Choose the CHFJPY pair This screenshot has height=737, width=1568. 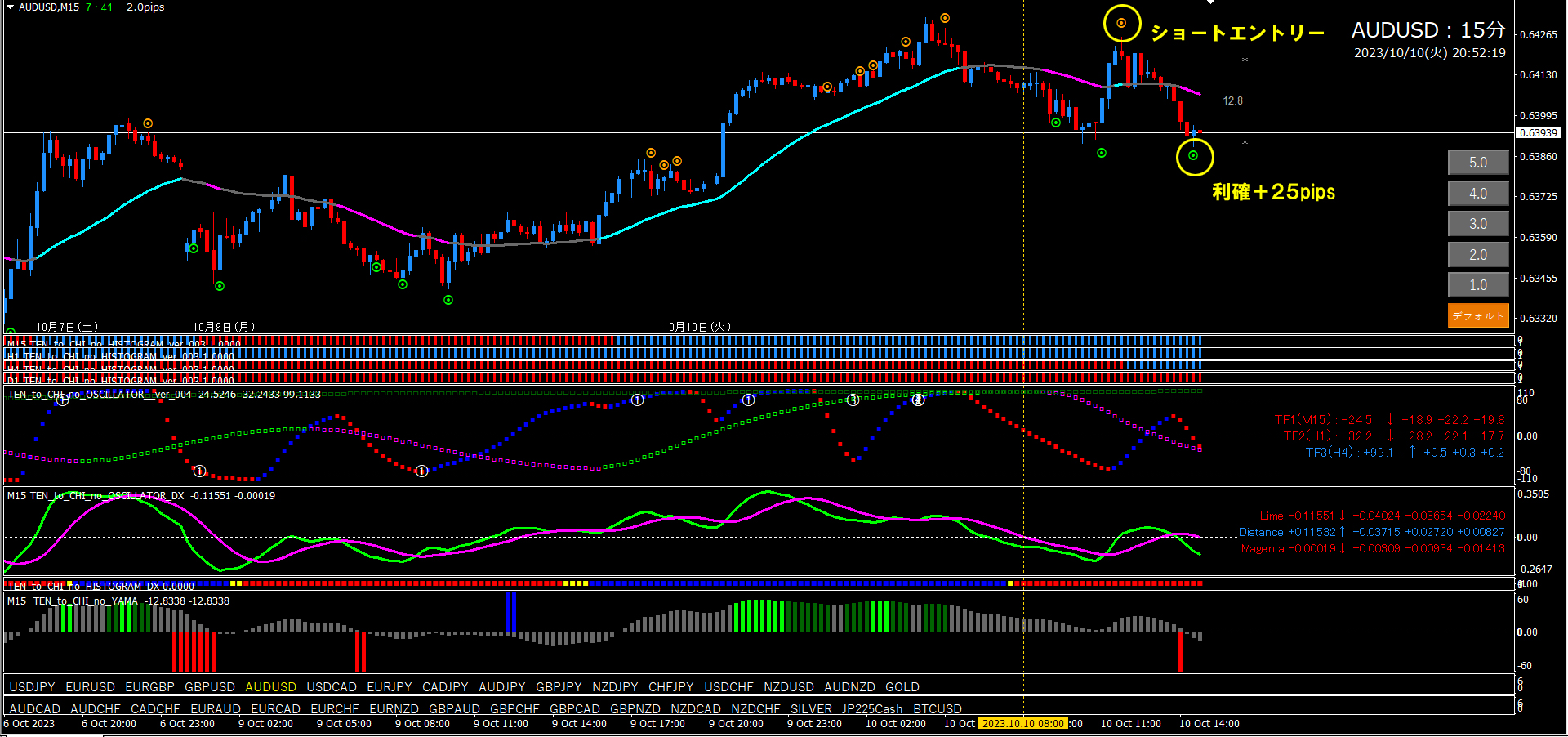pyautogui.click(x=671, y=687)
